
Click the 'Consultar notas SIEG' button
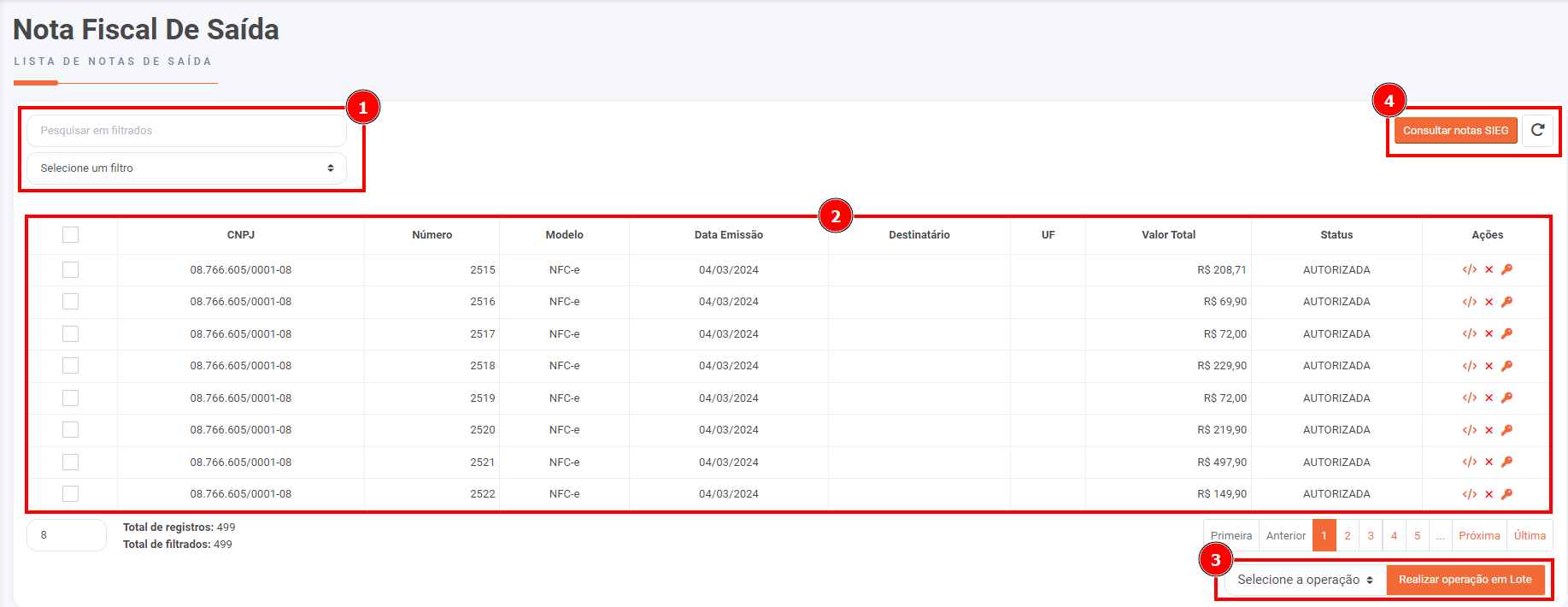(1455, 131)
